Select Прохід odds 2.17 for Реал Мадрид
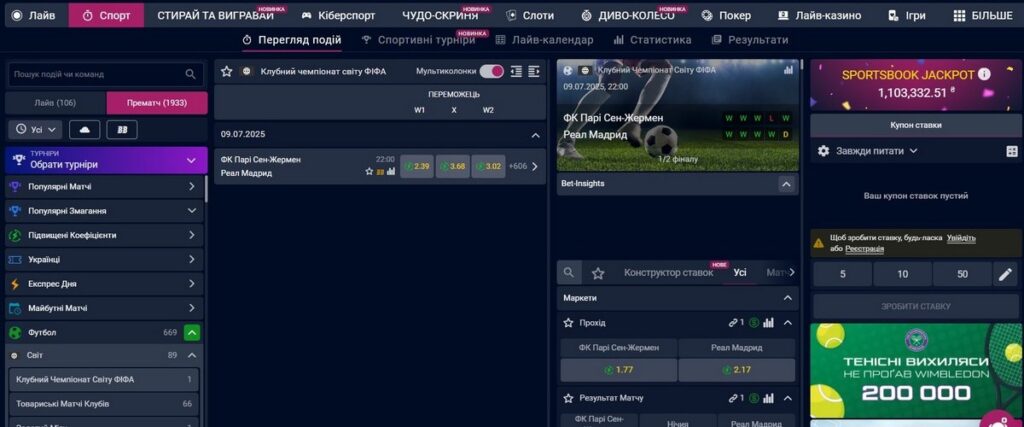The height and width of the screenshot is (427, 1024). tap(737, 370)
